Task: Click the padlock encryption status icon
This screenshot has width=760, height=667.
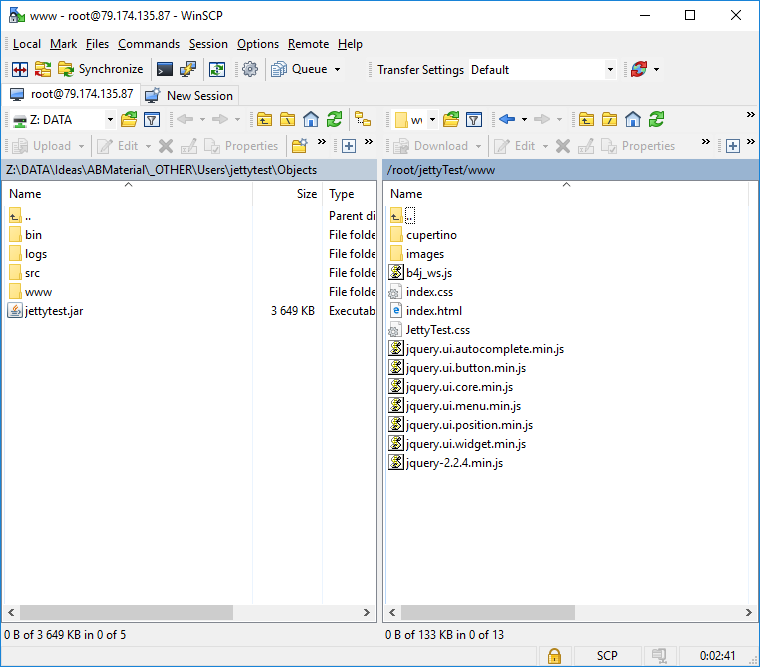Action: point(554,656)
